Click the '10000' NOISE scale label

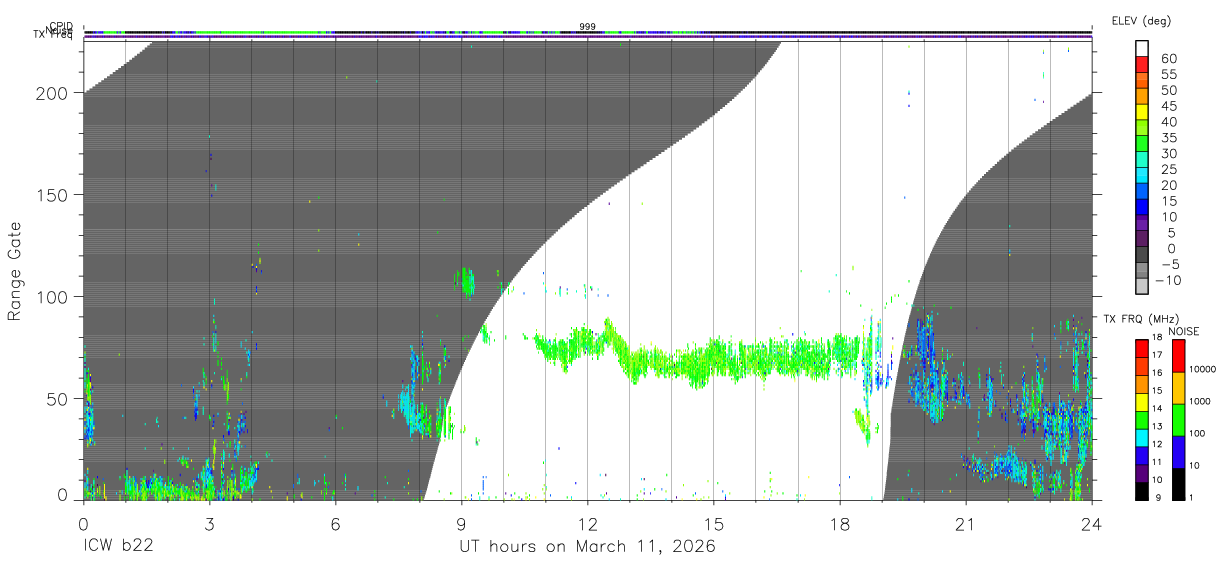(1203, 369)
